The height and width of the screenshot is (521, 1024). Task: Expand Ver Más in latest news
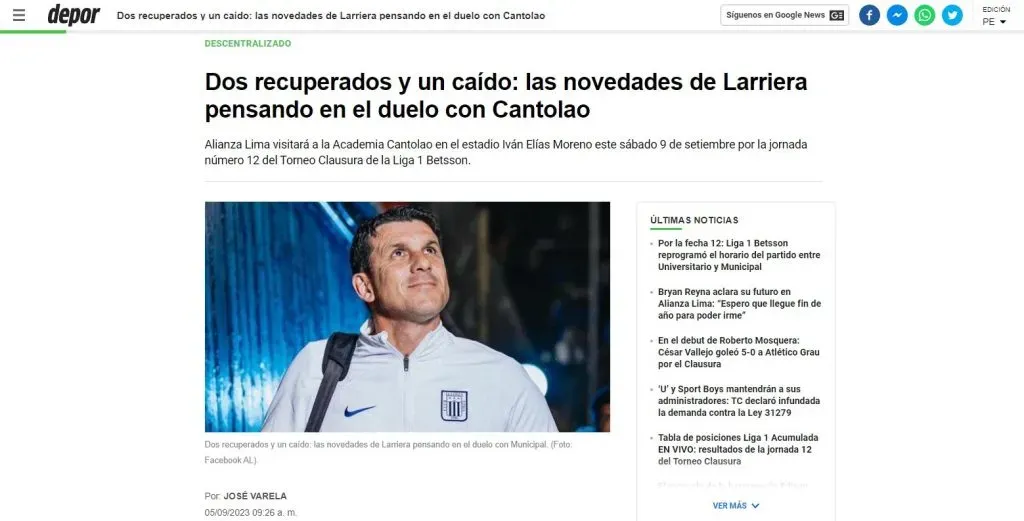(736, 505)
